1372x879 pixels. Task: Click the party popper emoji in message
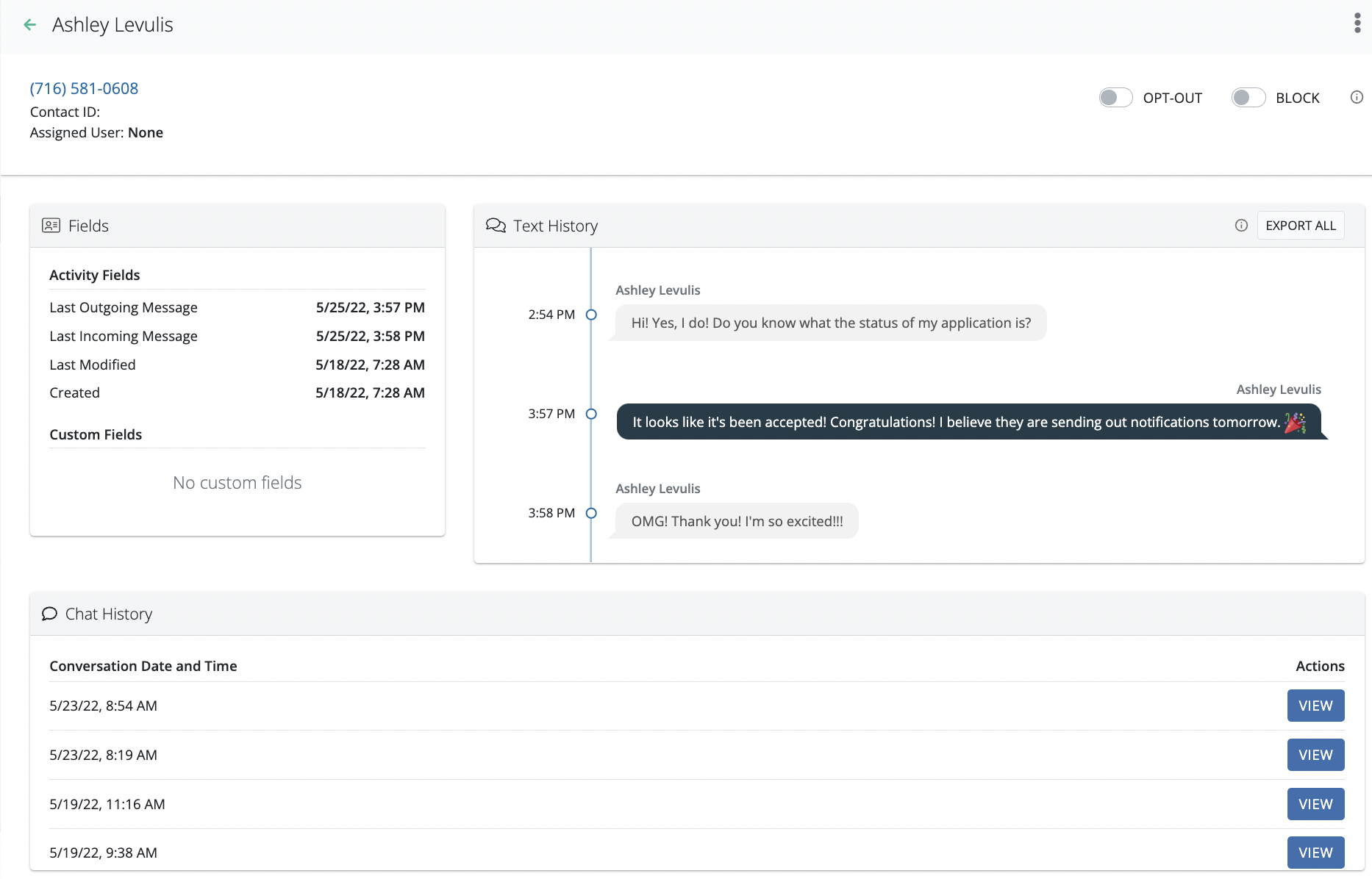(1295, 422)
